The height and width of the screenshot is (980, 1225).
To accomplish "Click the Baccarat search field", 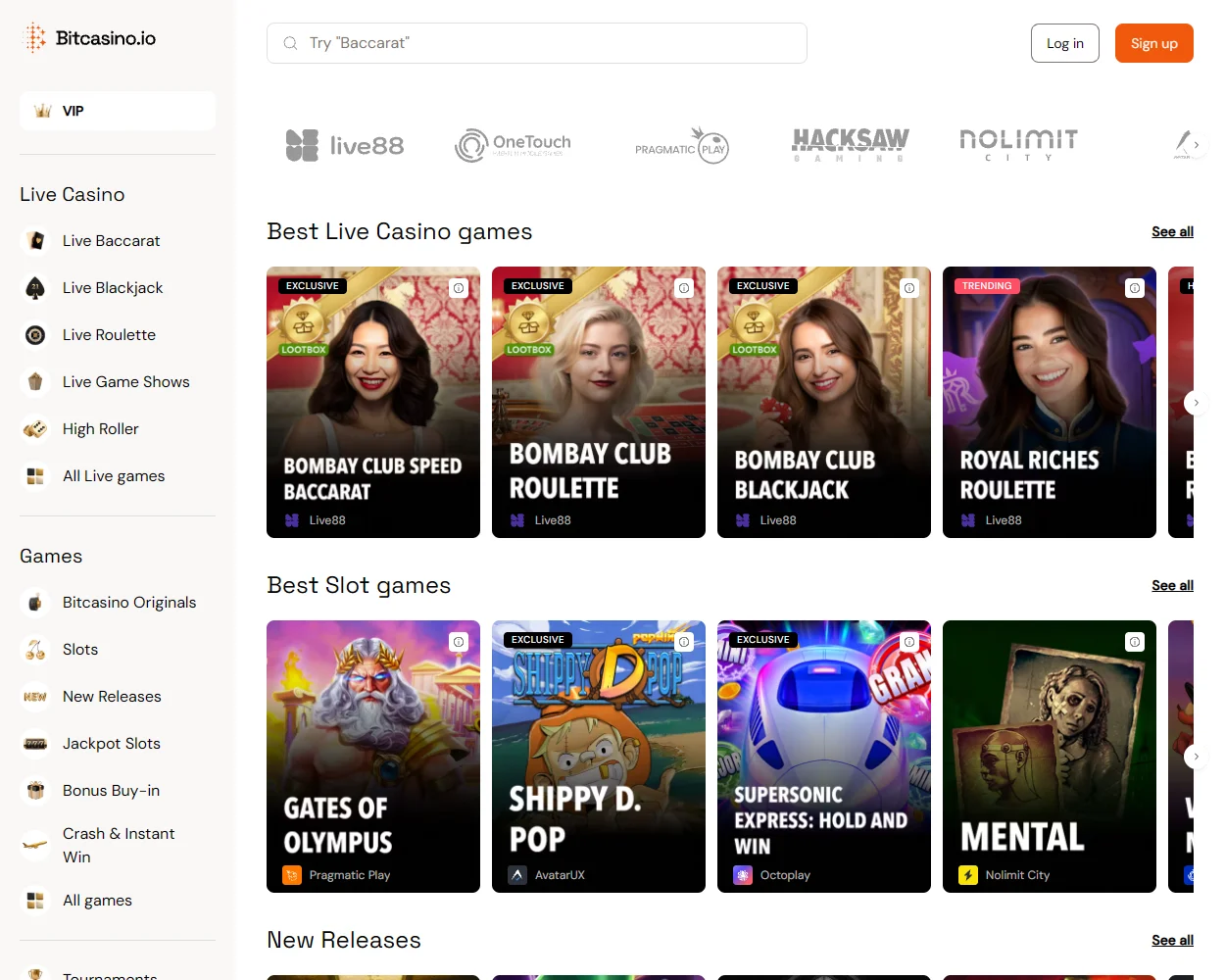I will pos(537,43).
